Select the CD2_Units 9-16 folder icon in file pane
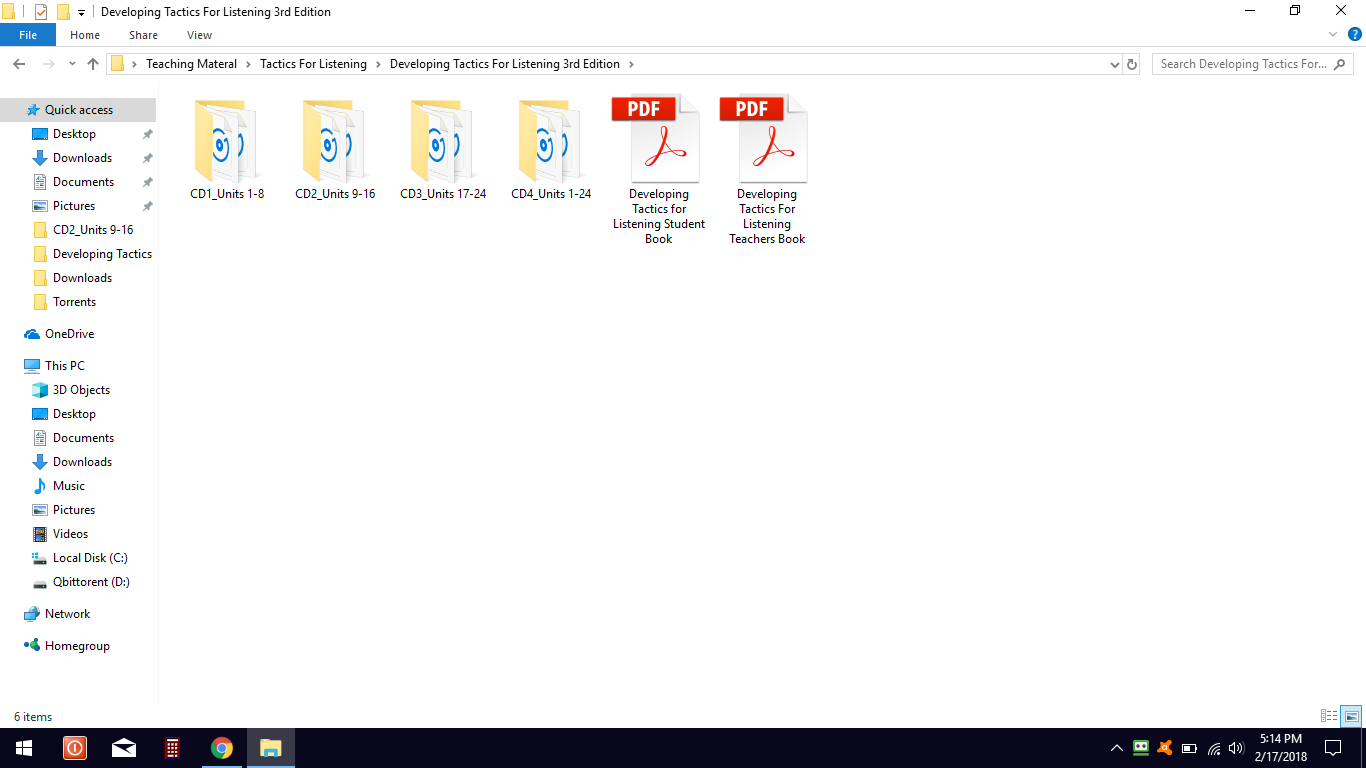The image size is (1366, 768). [334, 140]
